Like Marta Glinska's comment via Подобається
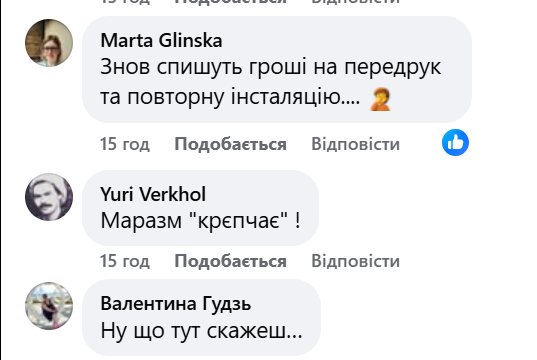Image resolution: width=537 pixels, height=360 pixels. coord(230,144)
